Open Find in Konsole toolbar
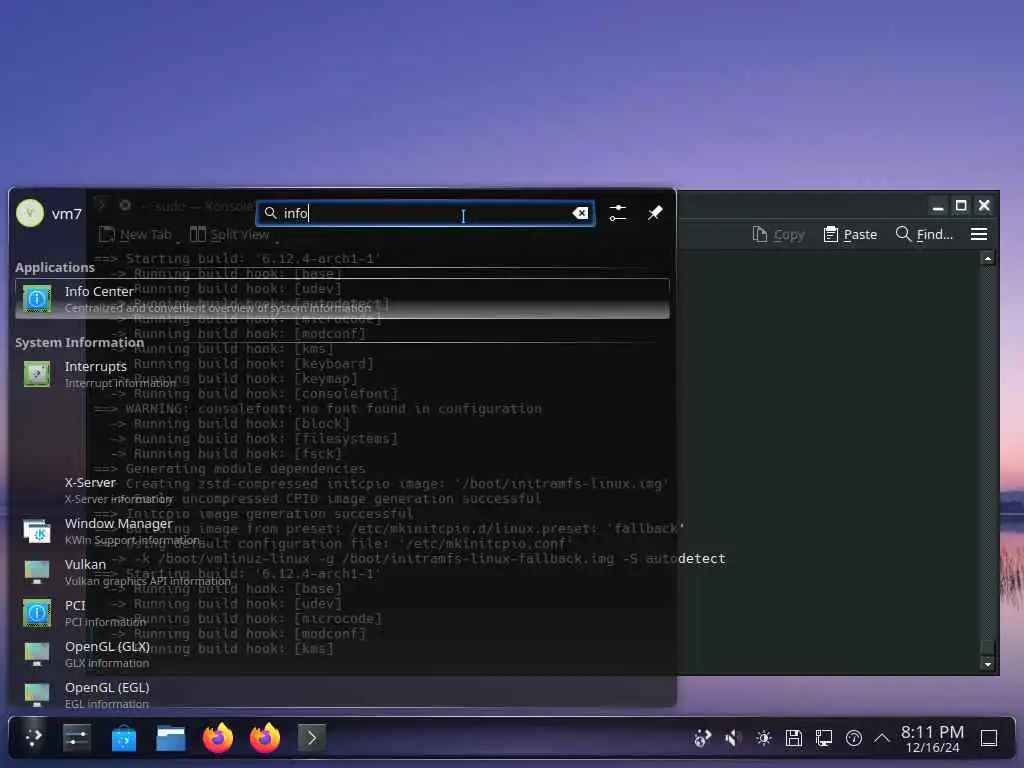This screenshot has height=768, width=1024. pos(924,234)
